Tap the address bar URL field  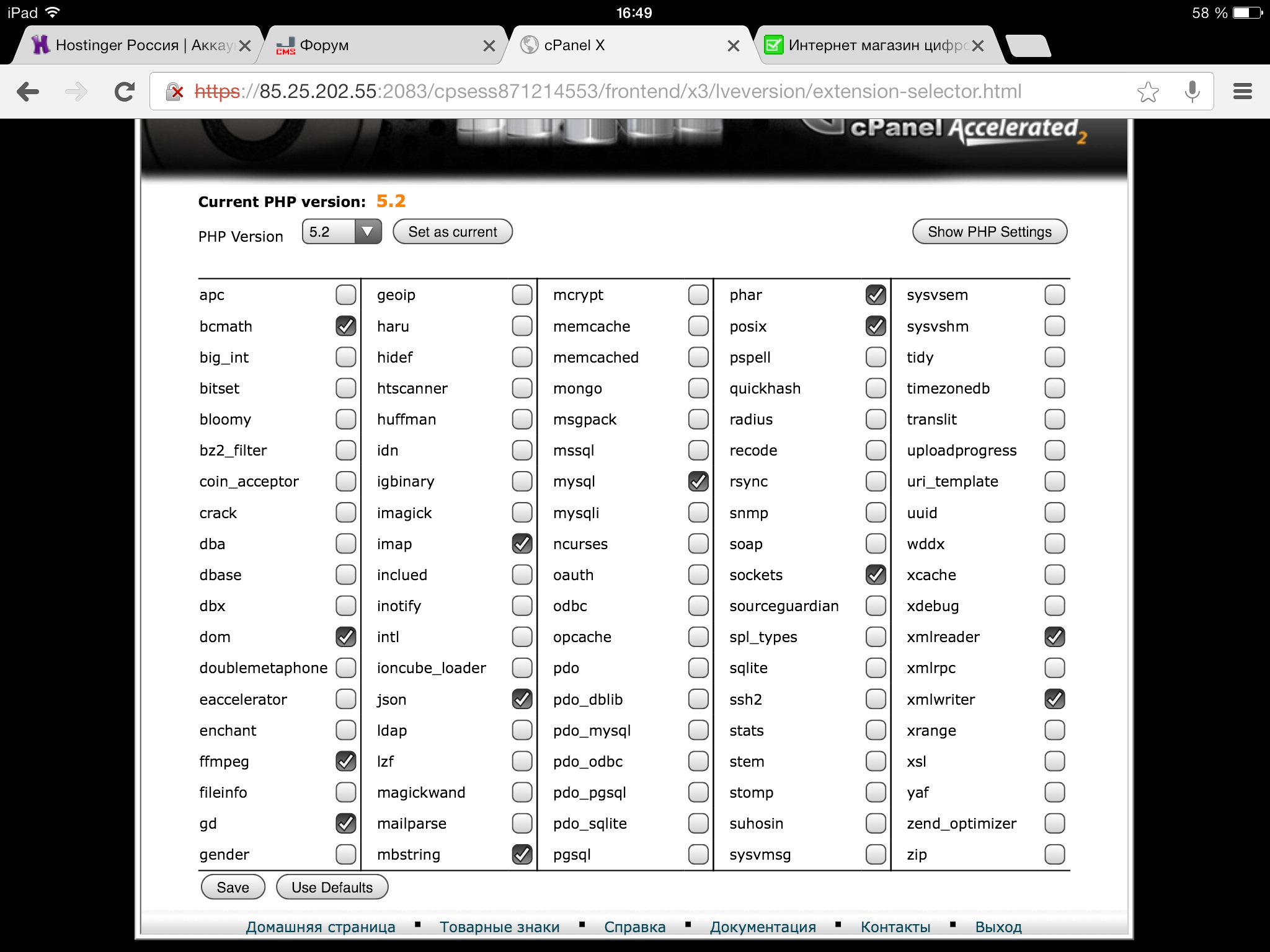tap(620, 92)
